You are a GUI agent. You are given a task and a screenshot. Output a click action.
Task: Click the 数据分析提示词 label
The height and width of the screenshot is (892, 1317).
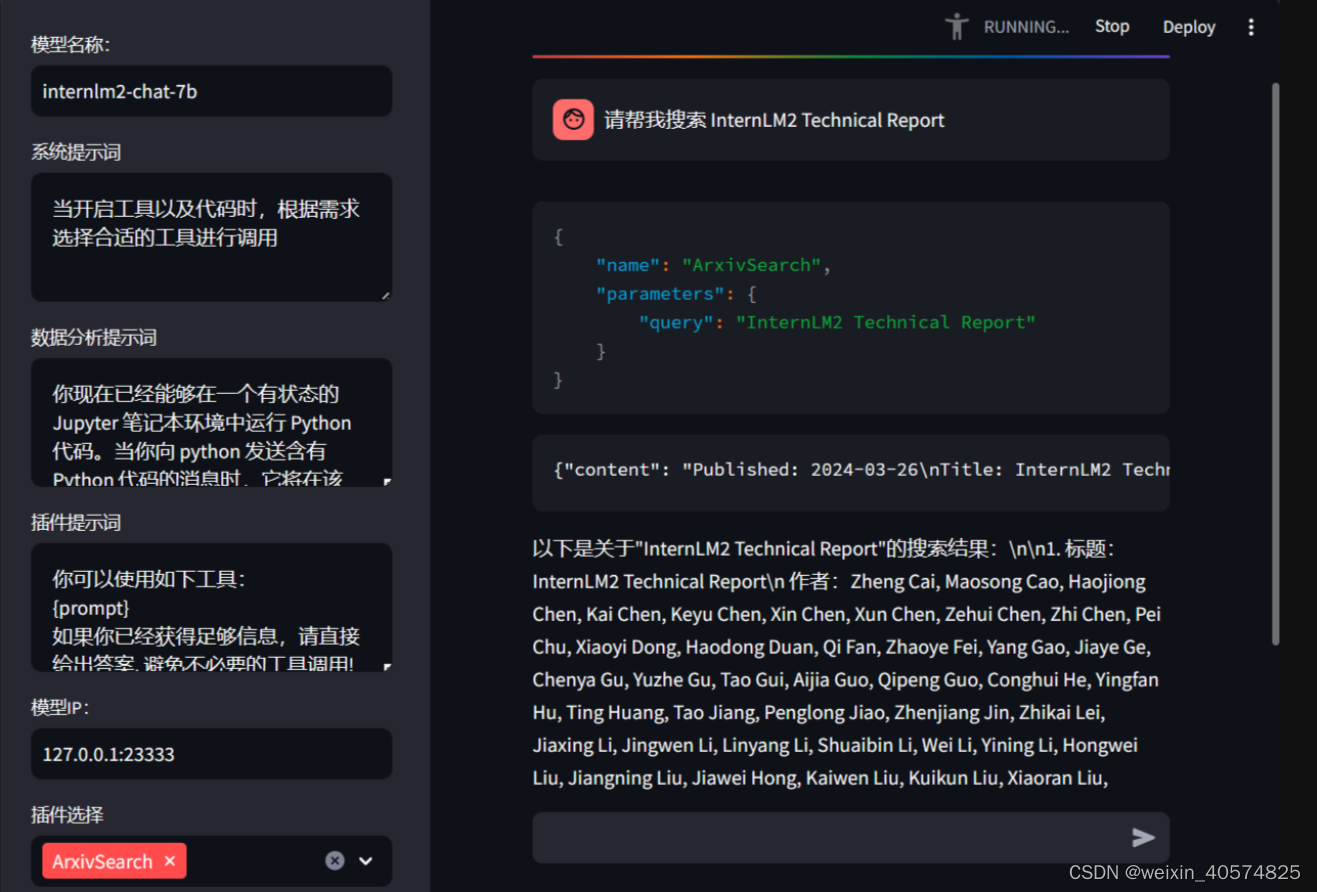pyautogui.click(x=94, y=337)
